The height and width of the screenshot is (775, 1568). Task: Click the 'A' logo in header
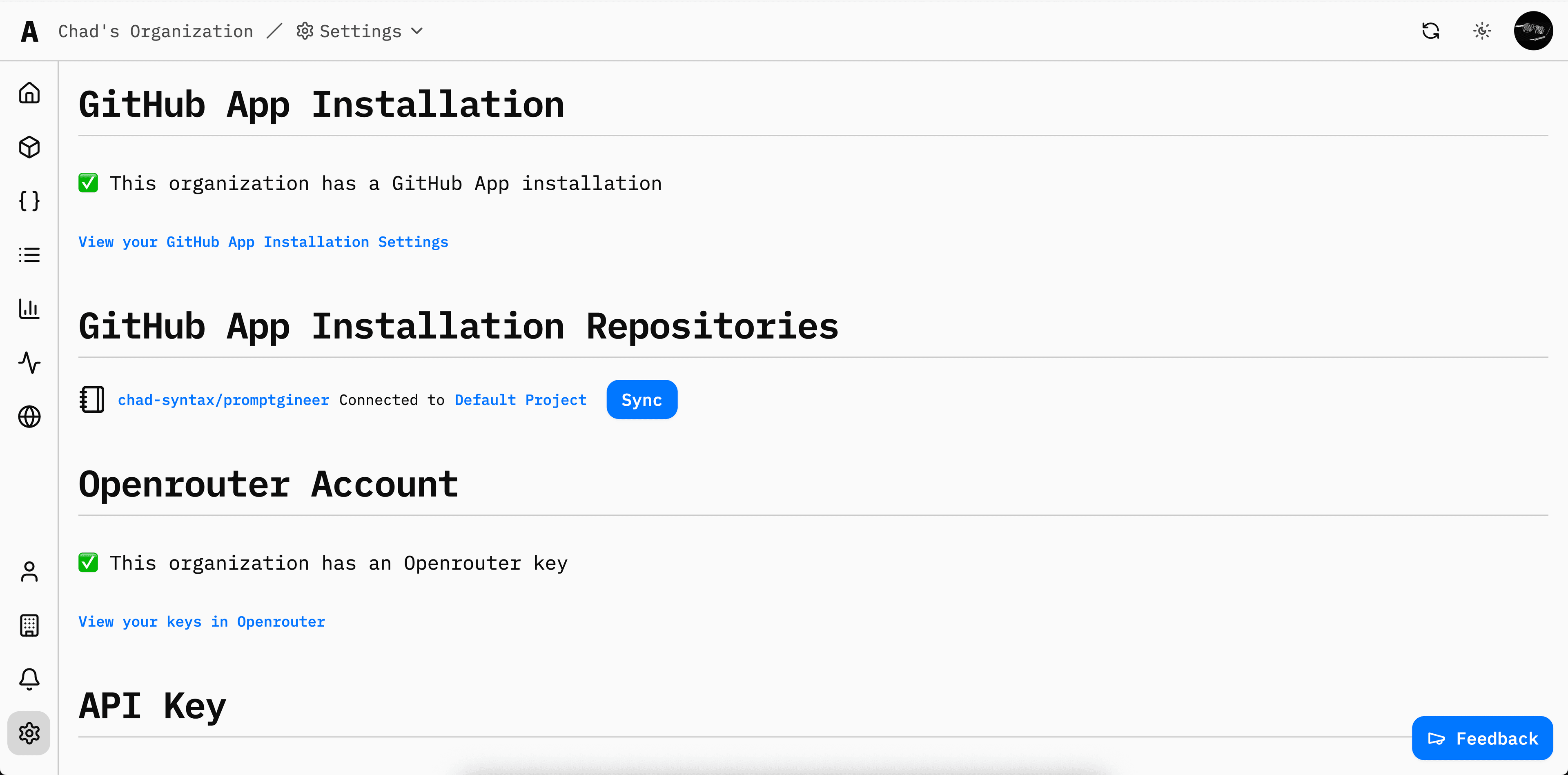(29, 31)
